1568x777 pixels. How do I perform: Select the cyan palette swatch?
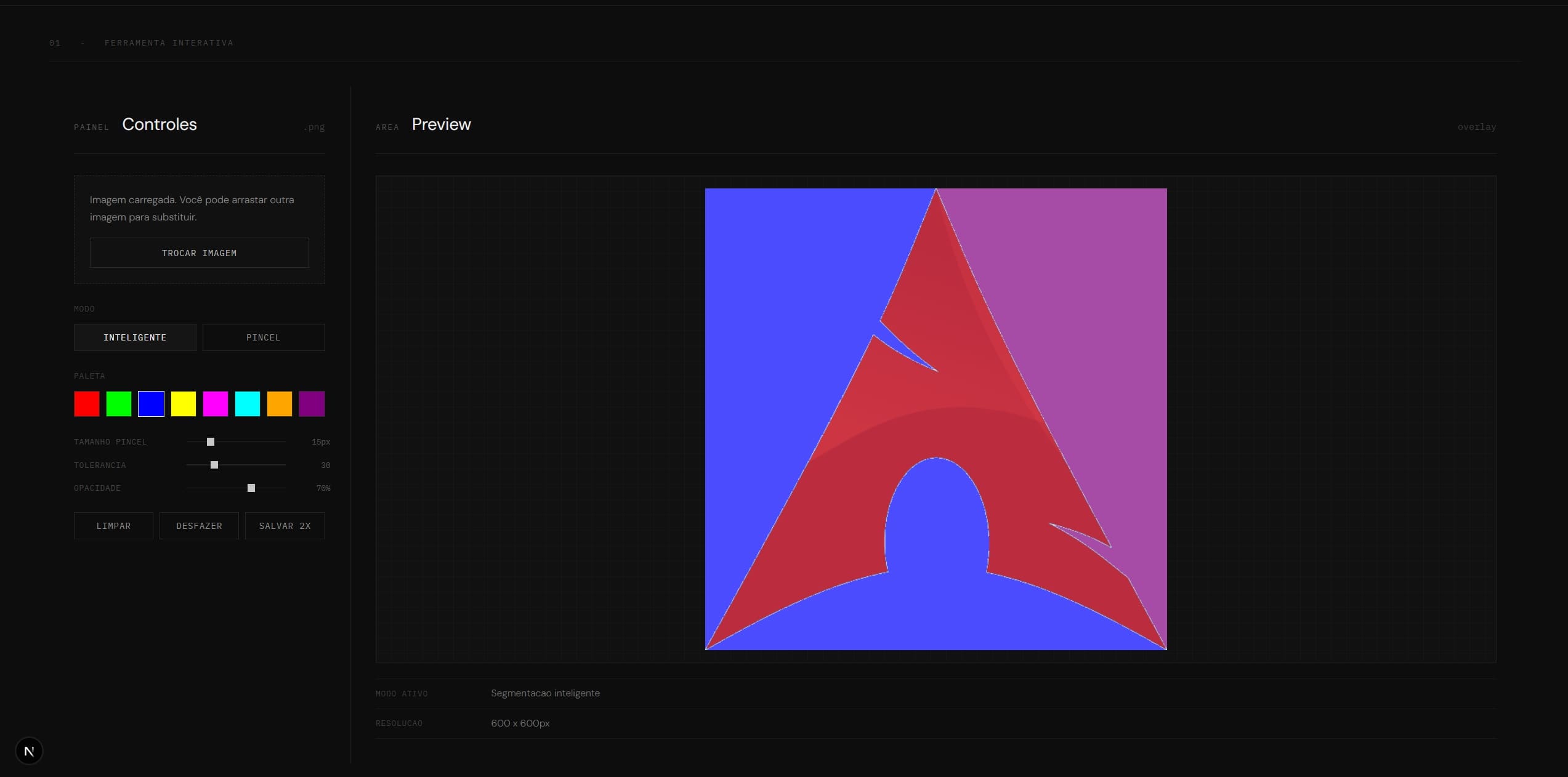point(248,404)
